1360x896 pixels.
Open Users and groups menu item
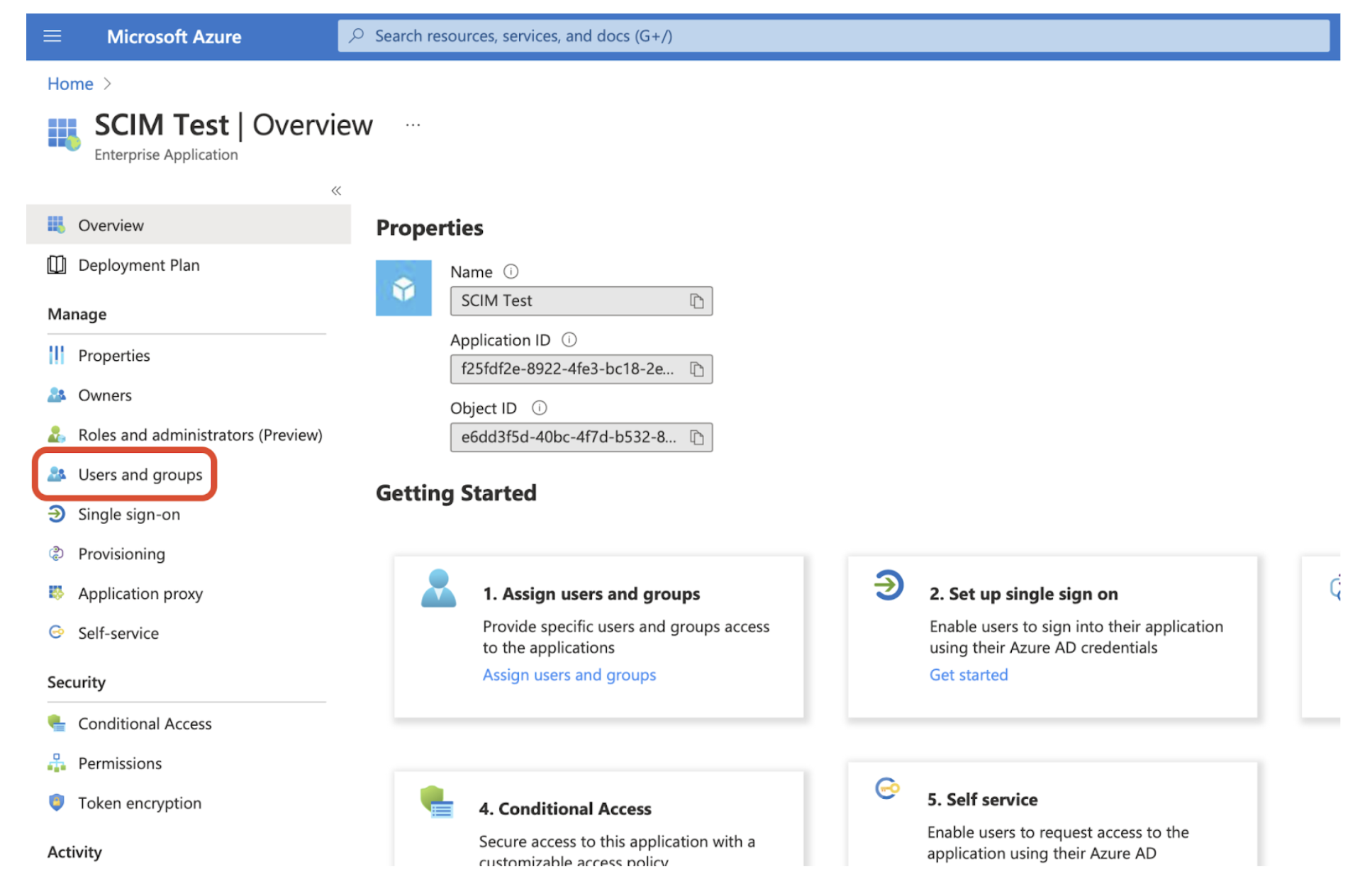pos(140,475)
